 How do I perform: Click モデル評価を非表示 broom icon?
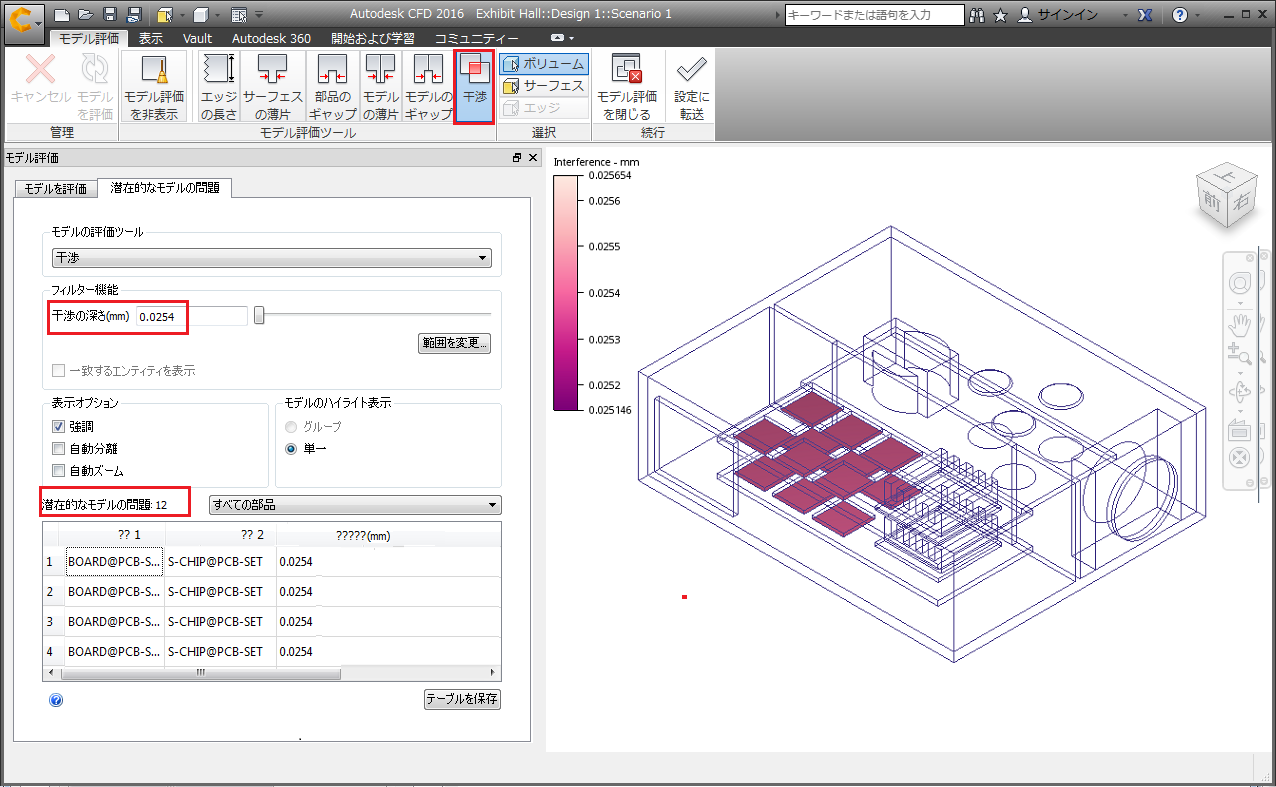(154, 87)
